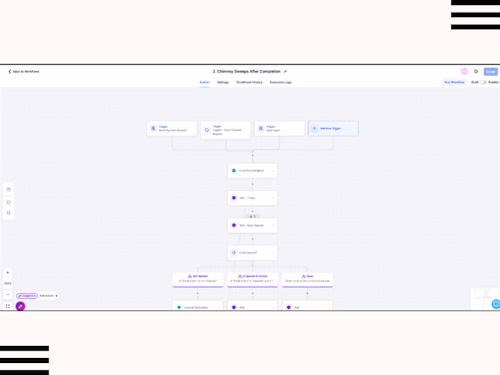Open options menu on Wait Email Opened
Viewport: 500px width, 375px height.
pyautogui.click(x=273, y=226)
